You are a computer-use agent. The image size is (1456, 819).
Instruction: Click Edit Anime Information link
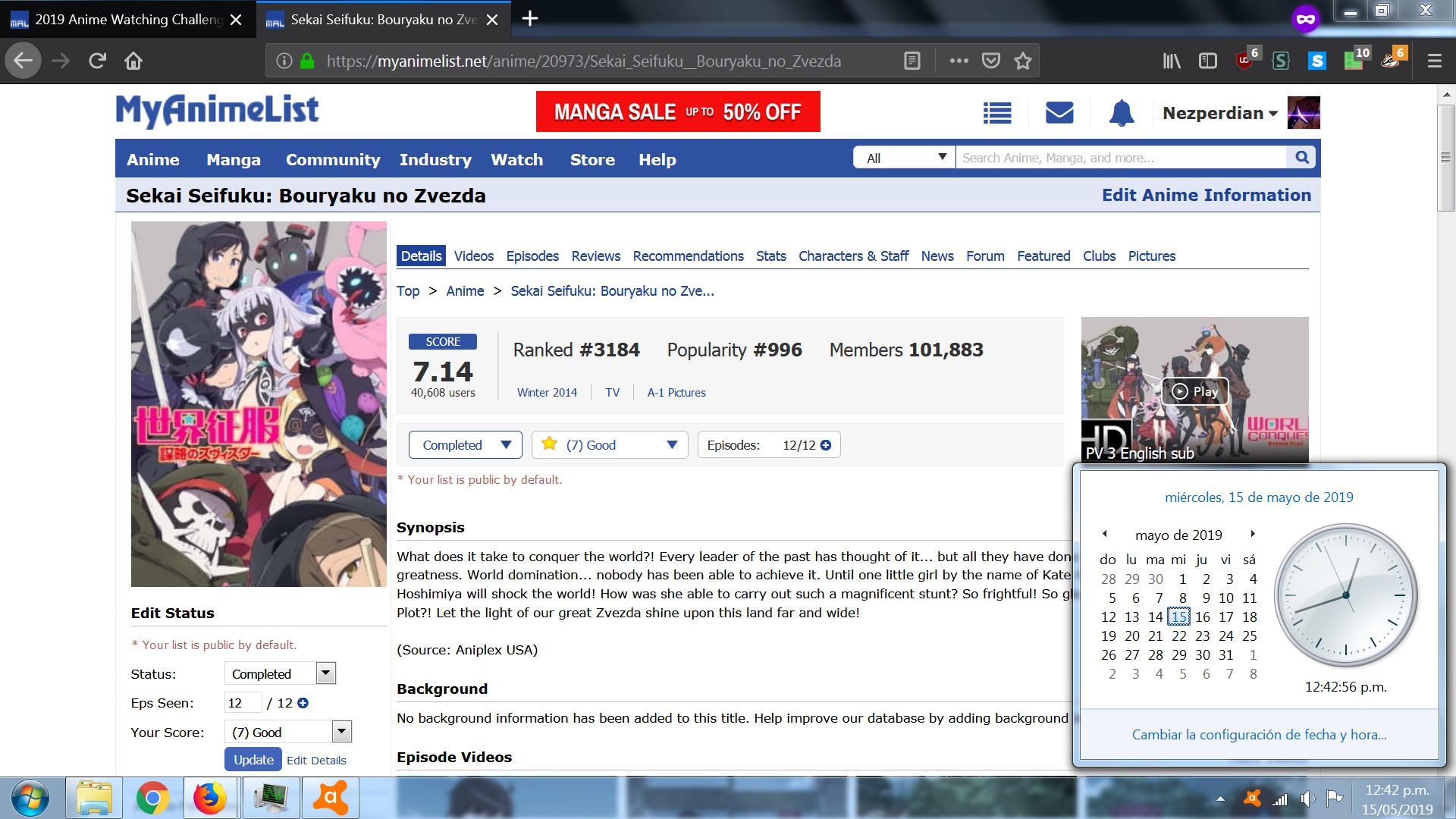click(1207, 195)
